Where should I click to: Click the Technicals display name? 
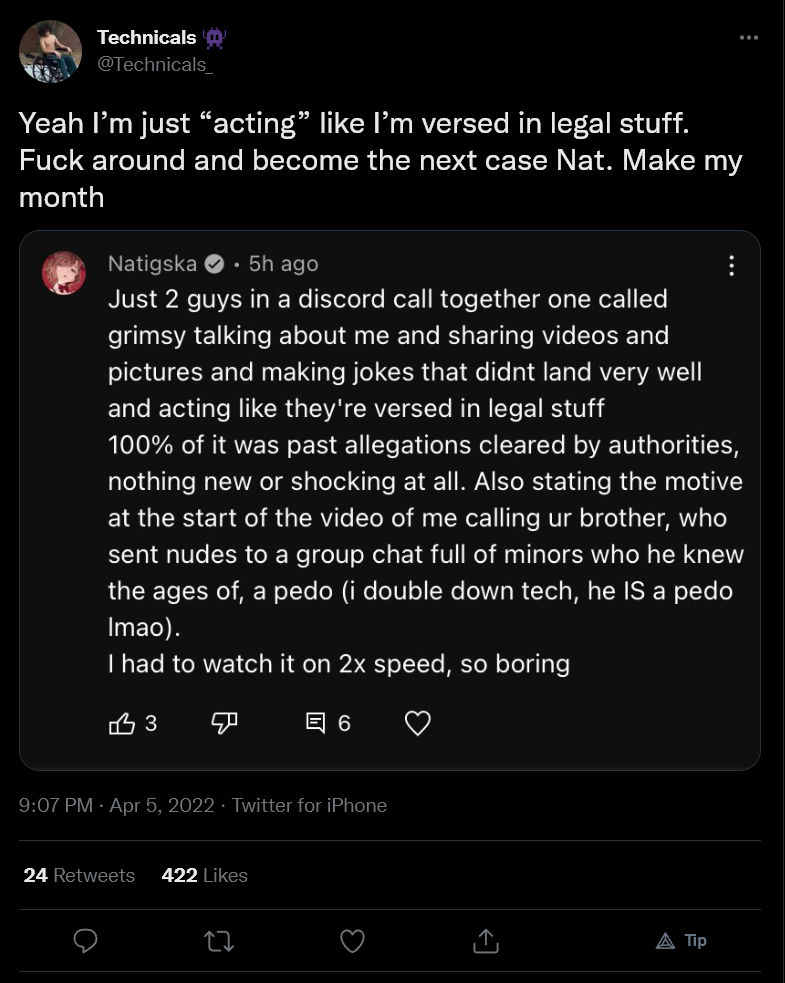coord(147,38)
